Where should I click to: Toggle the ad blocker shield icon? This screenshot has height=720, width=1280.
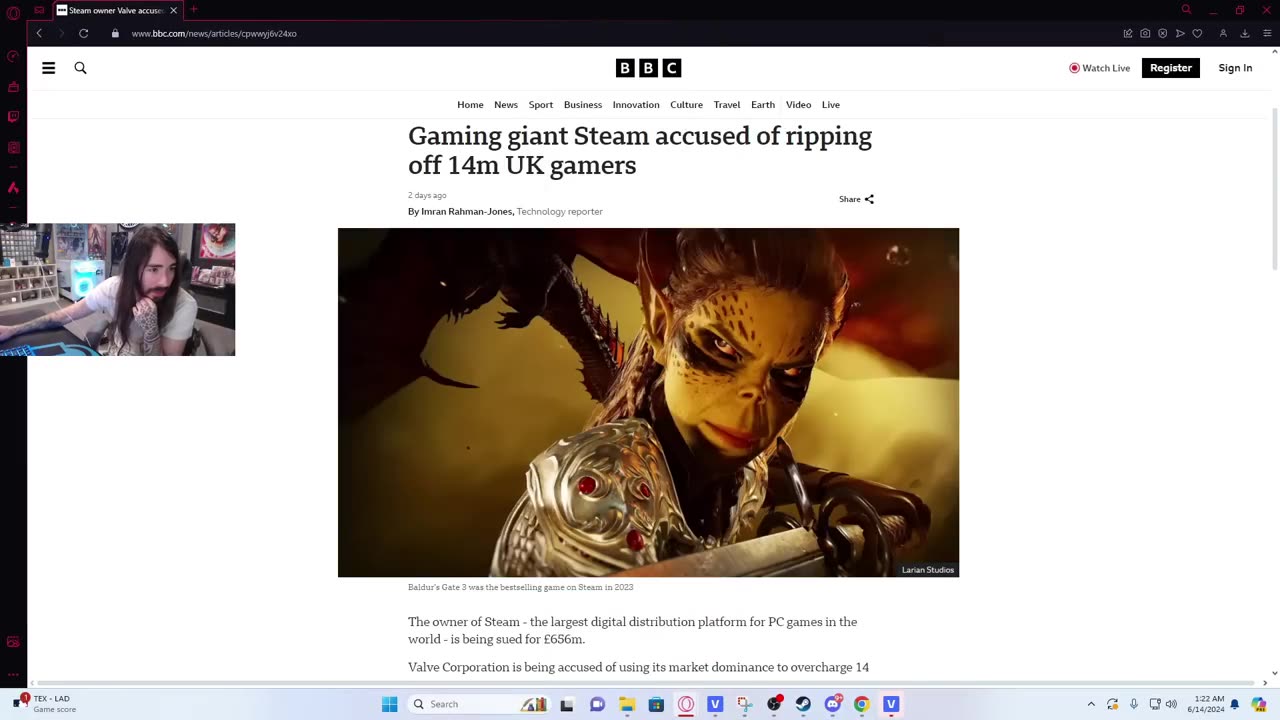click(x=1162, y=33)
